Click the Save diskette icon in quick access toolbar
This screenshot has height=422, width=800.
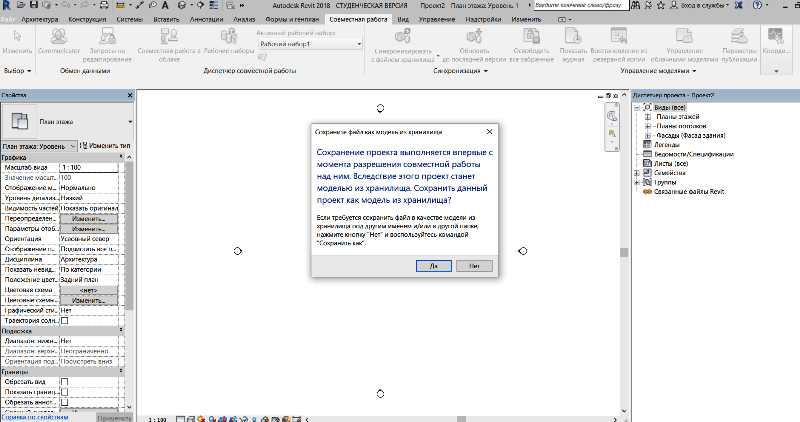click(x=34, y=5)
